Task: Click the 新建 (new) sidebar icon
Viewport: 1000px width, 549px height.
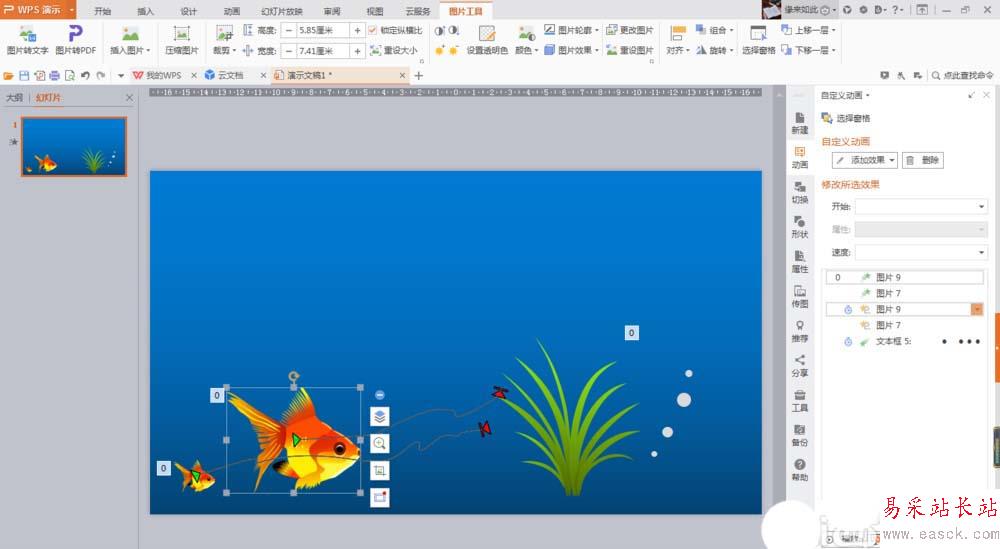Action: point(800,122)
